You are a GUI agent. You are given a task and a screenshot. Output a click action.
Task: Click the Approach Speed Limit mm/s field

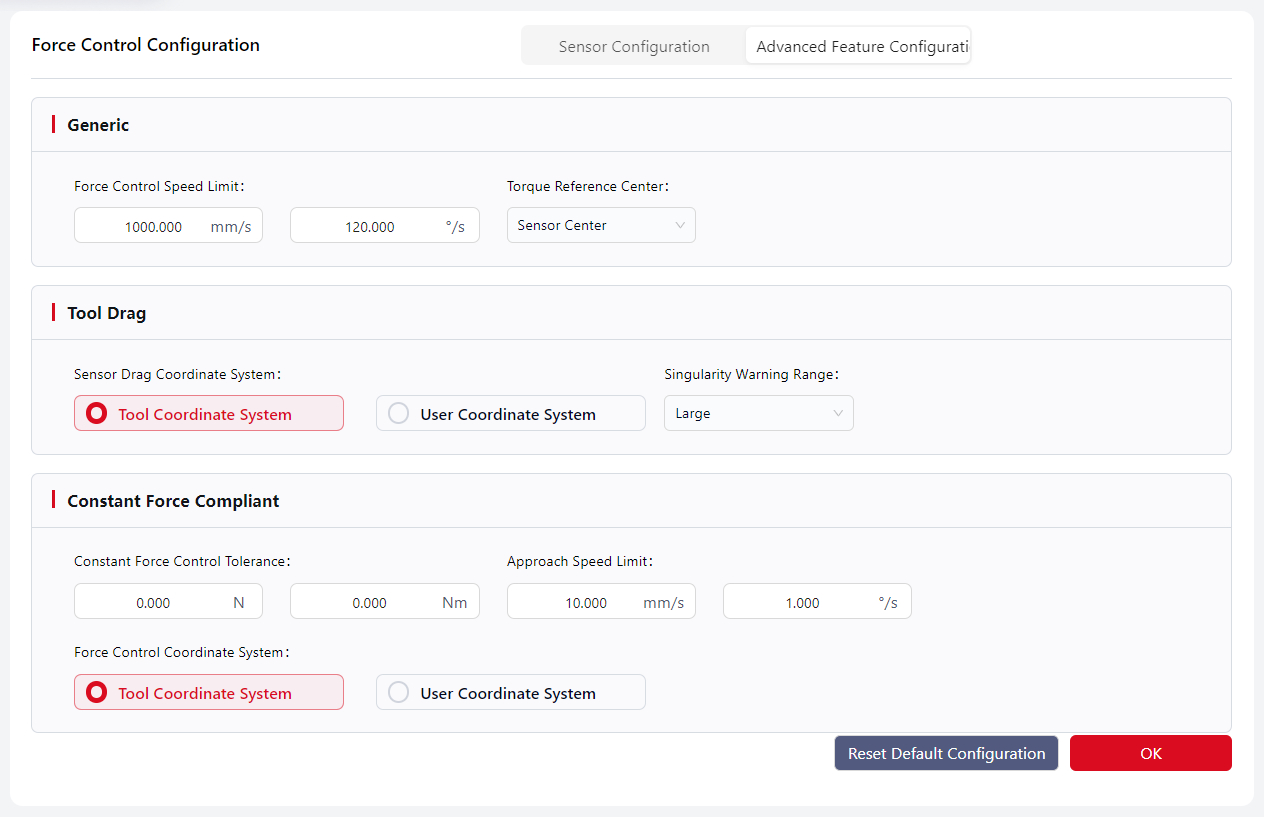[587, 603]
